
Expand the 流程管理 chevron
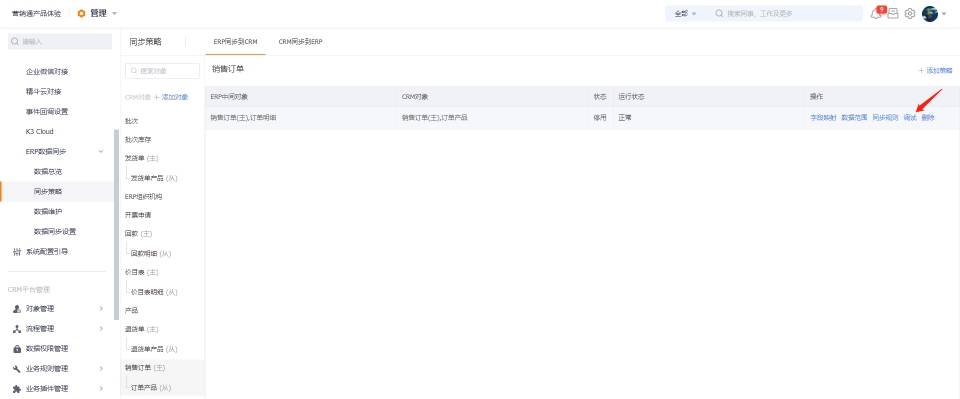pos(101,329)
